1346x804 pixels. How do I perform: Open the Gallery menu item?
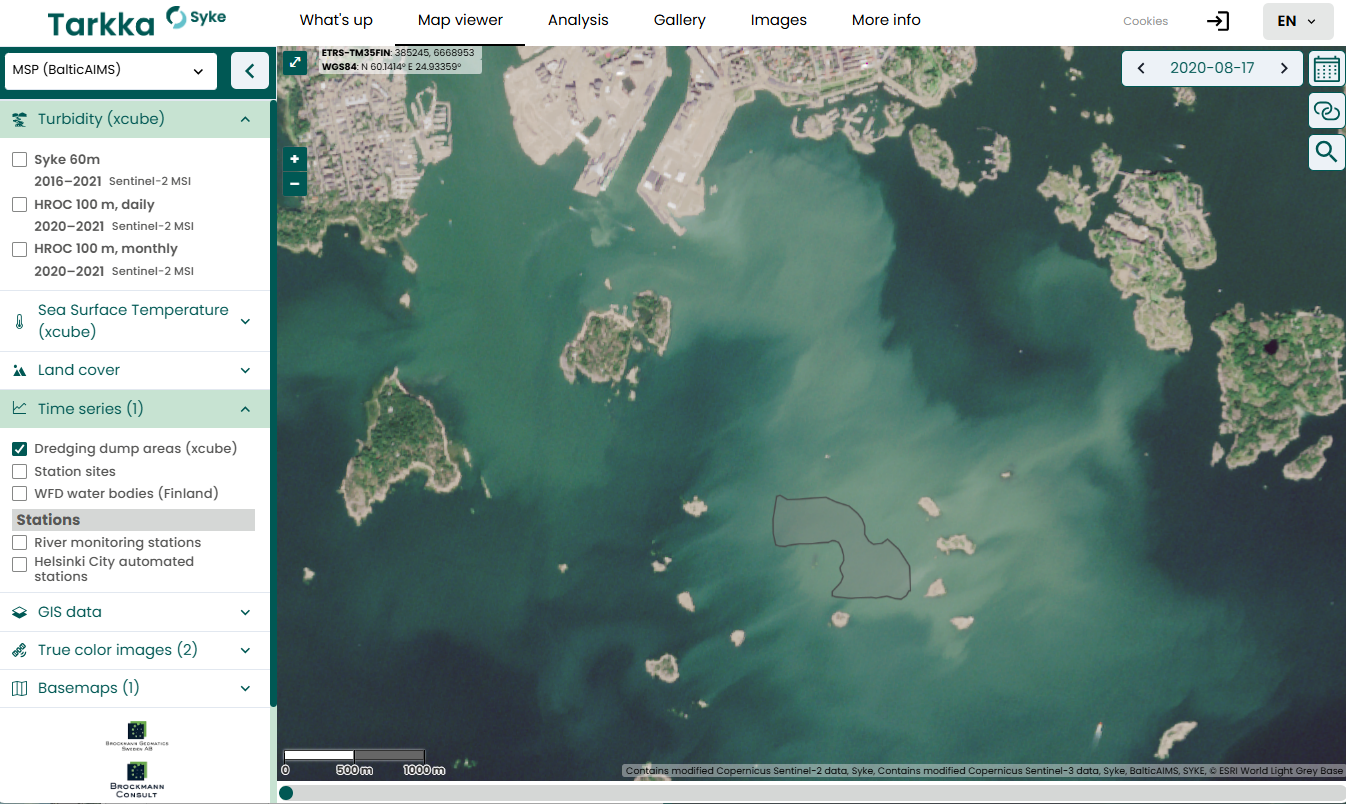pos(679,20)
